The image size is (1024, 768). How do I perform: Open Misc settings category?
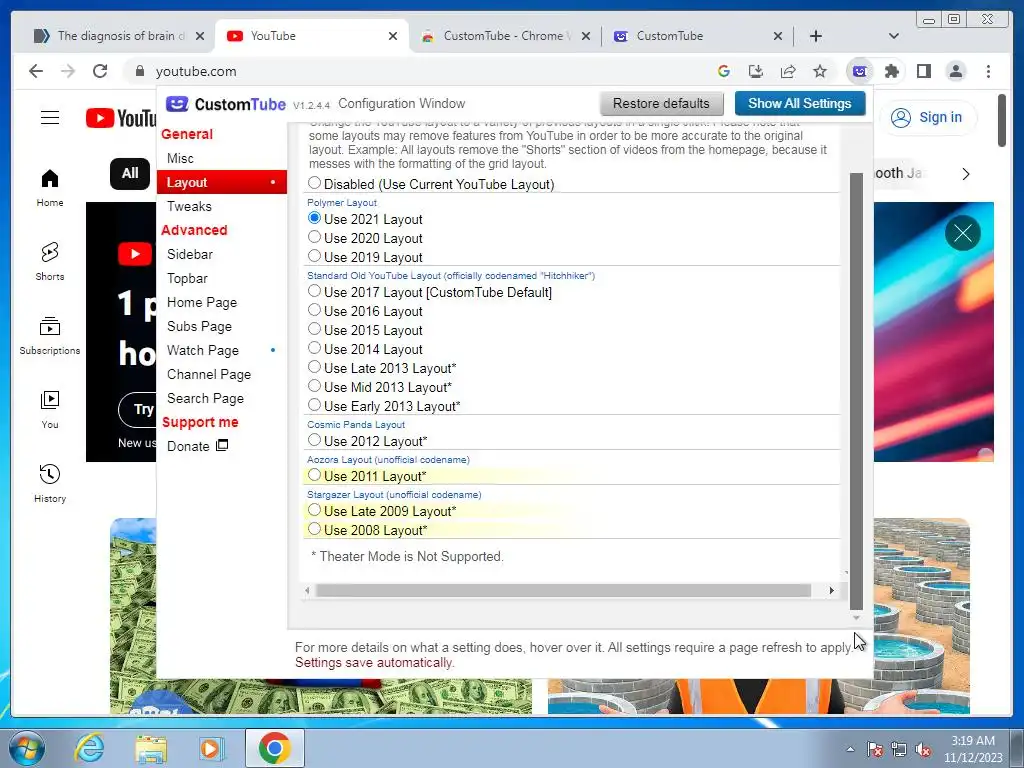point(180,158)
